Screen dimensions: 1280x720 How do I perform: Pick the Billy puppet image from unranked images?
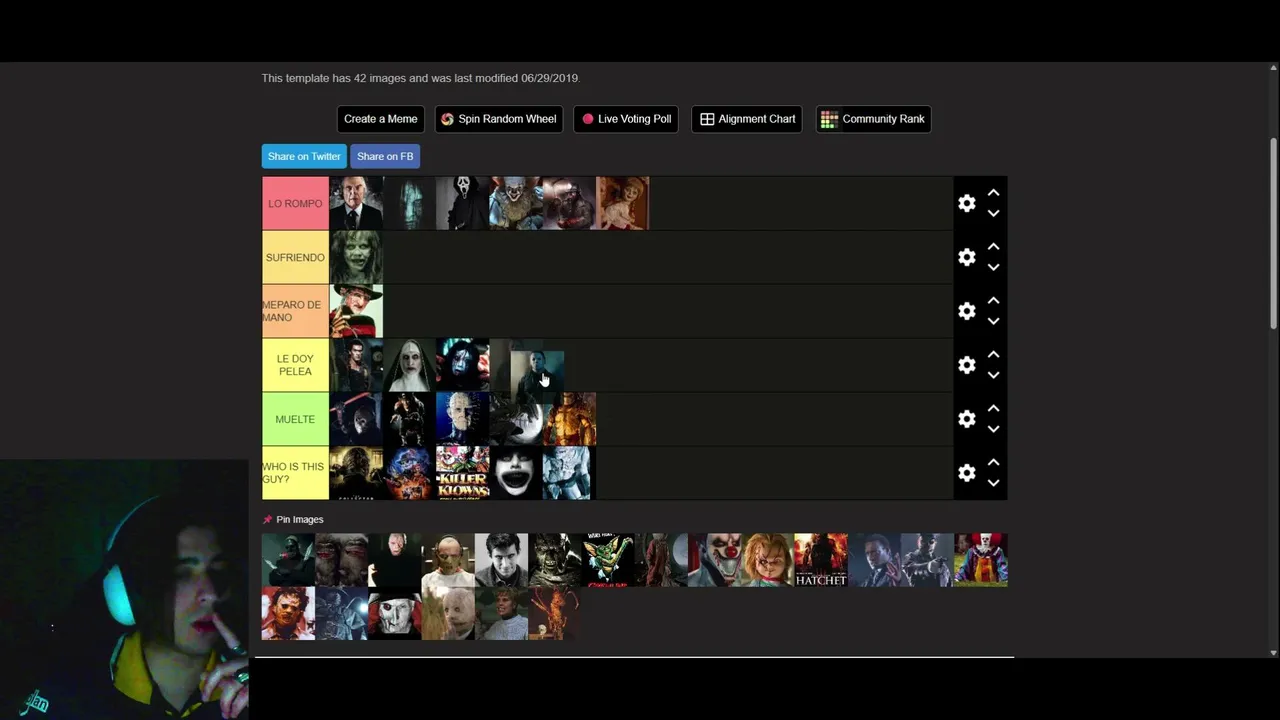[x=395, y=613]
